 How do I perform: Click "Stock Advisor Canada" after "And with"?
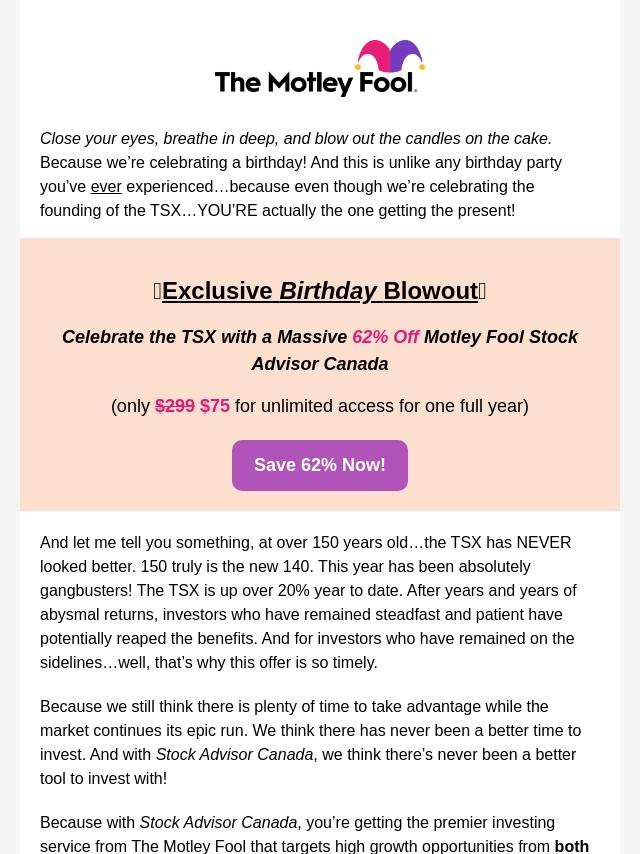(234, 755)
